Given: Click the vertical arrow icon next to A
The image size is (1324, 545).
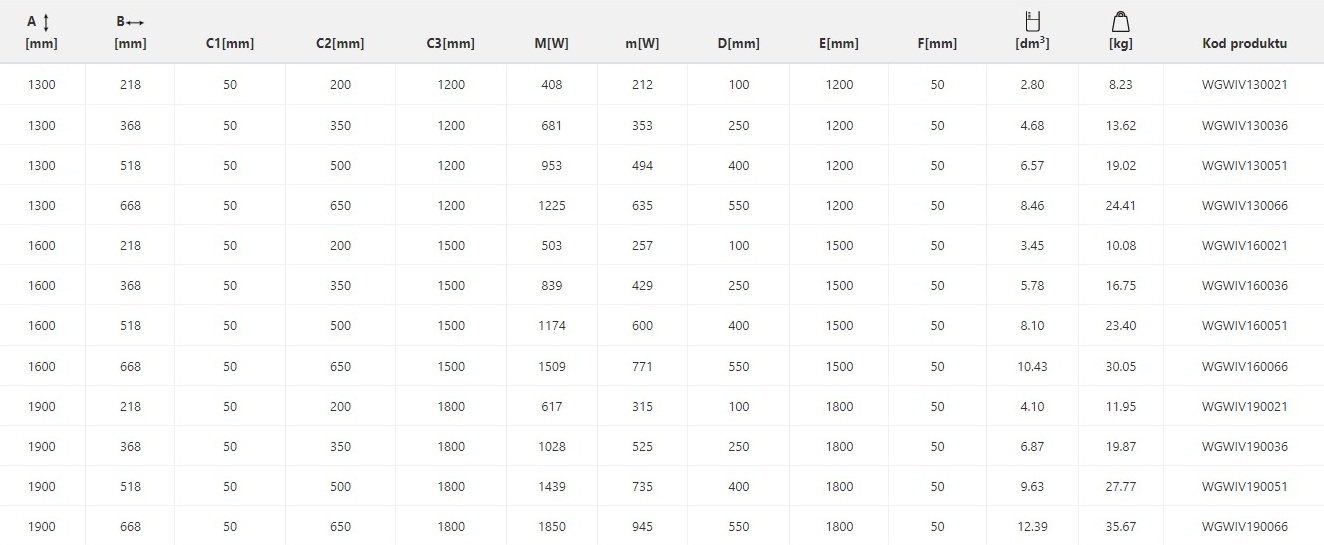Looking at the screenshot, I should click(46, 22).
